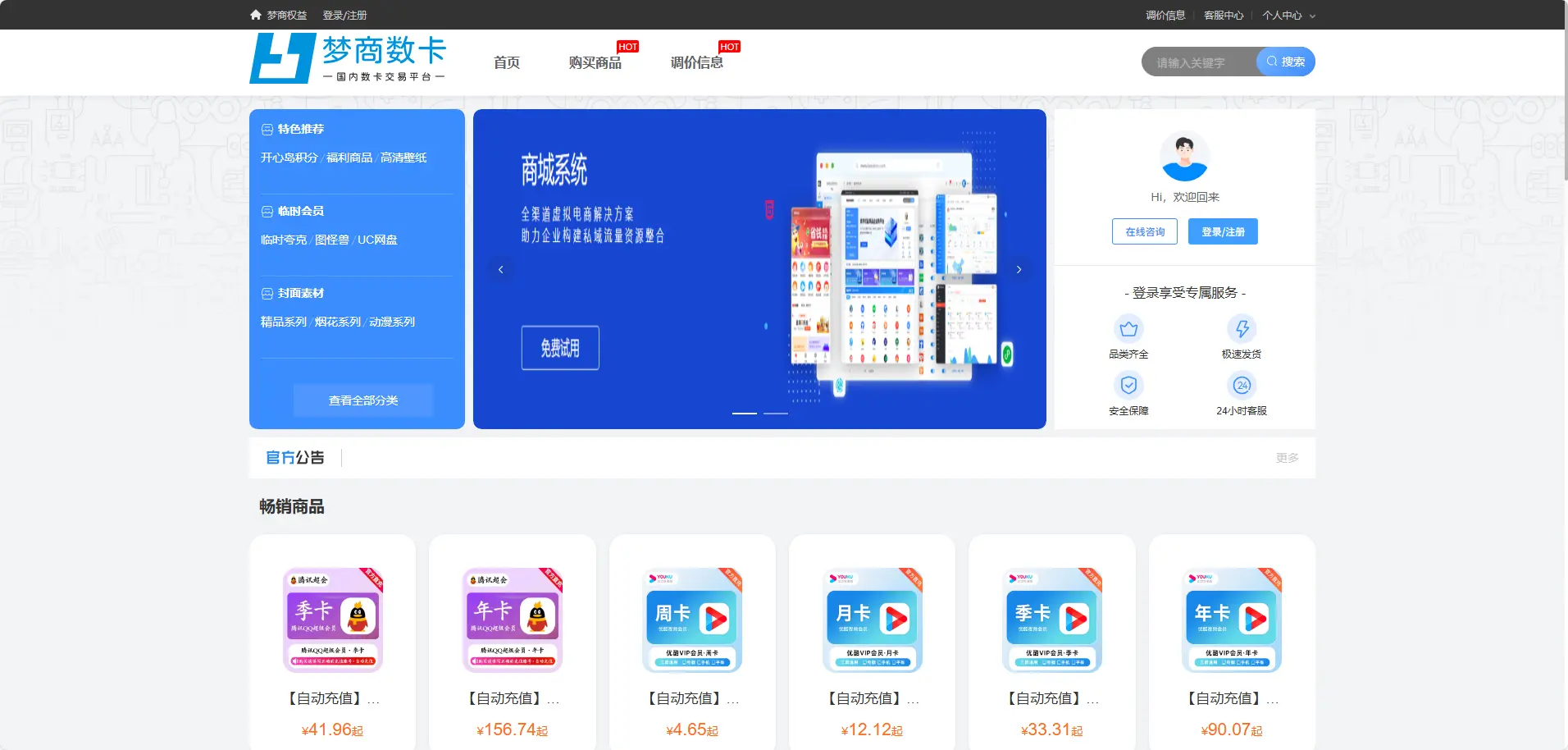Image resolution: width=1568 pixels, height=750 pixels.
Task: Open the 优酷 VIP 周卡 product thumbnail
Action: tap(692, 620)
